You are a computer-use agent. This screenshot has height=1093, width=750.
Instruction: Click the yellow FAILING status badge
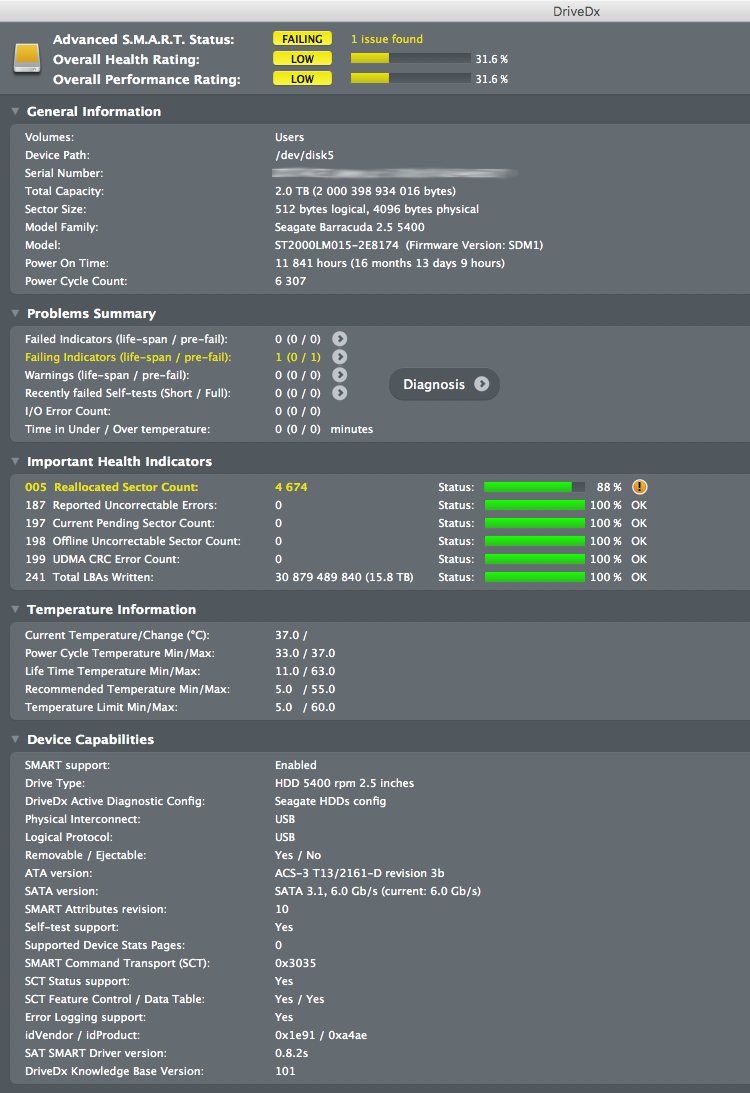click(x=302, y=39)
